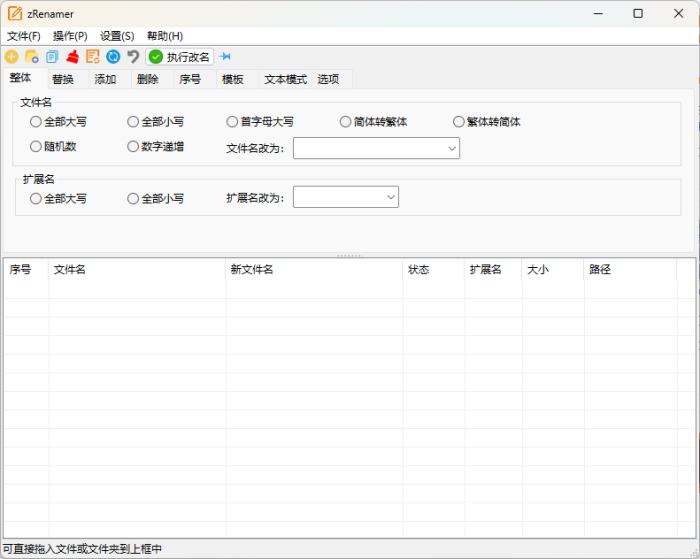700x559 pixels.
Task: Open the 文件(F) menu
Action: point(24,36)
